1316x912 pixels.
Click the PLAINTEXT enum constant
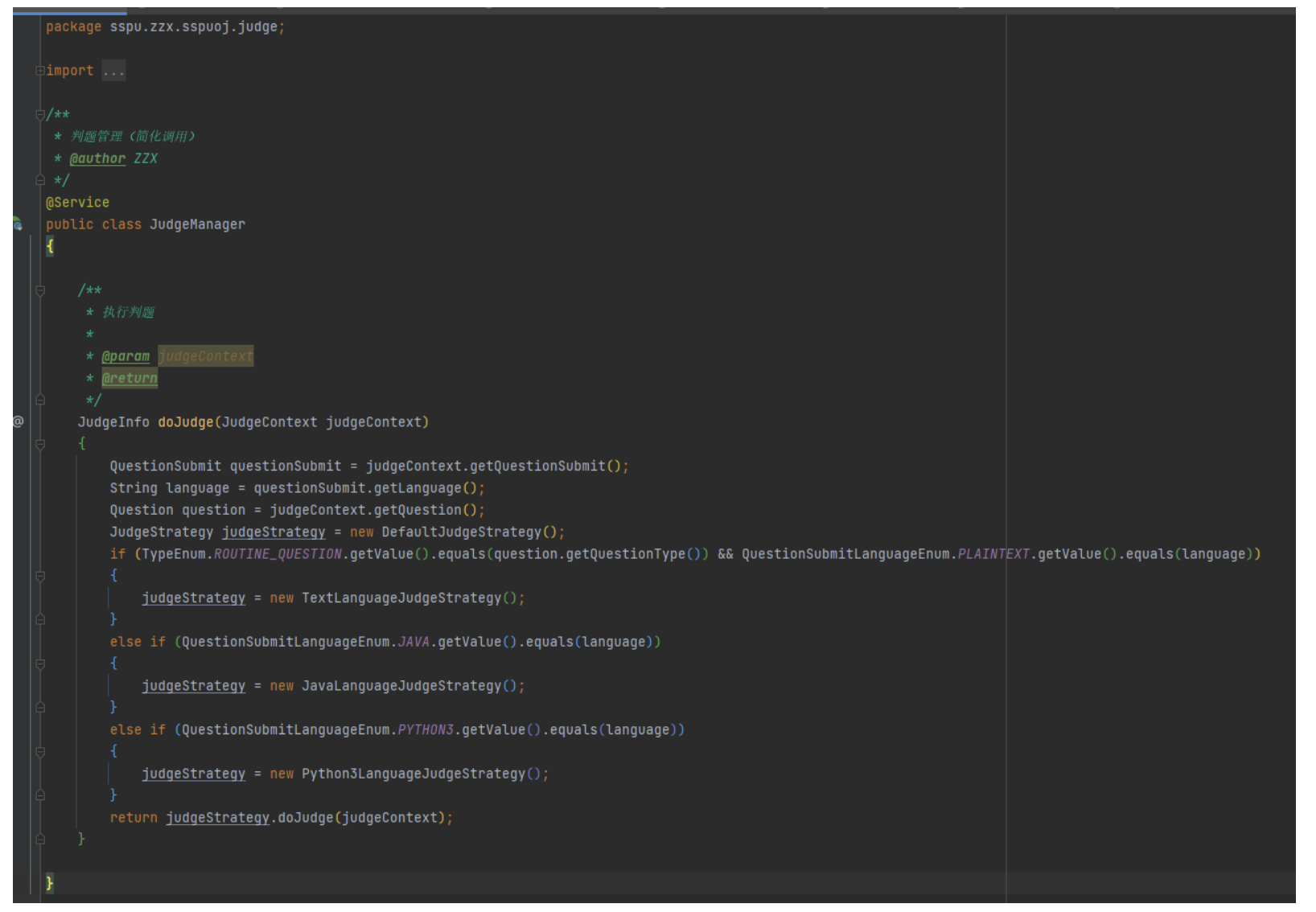coord(993,554)
